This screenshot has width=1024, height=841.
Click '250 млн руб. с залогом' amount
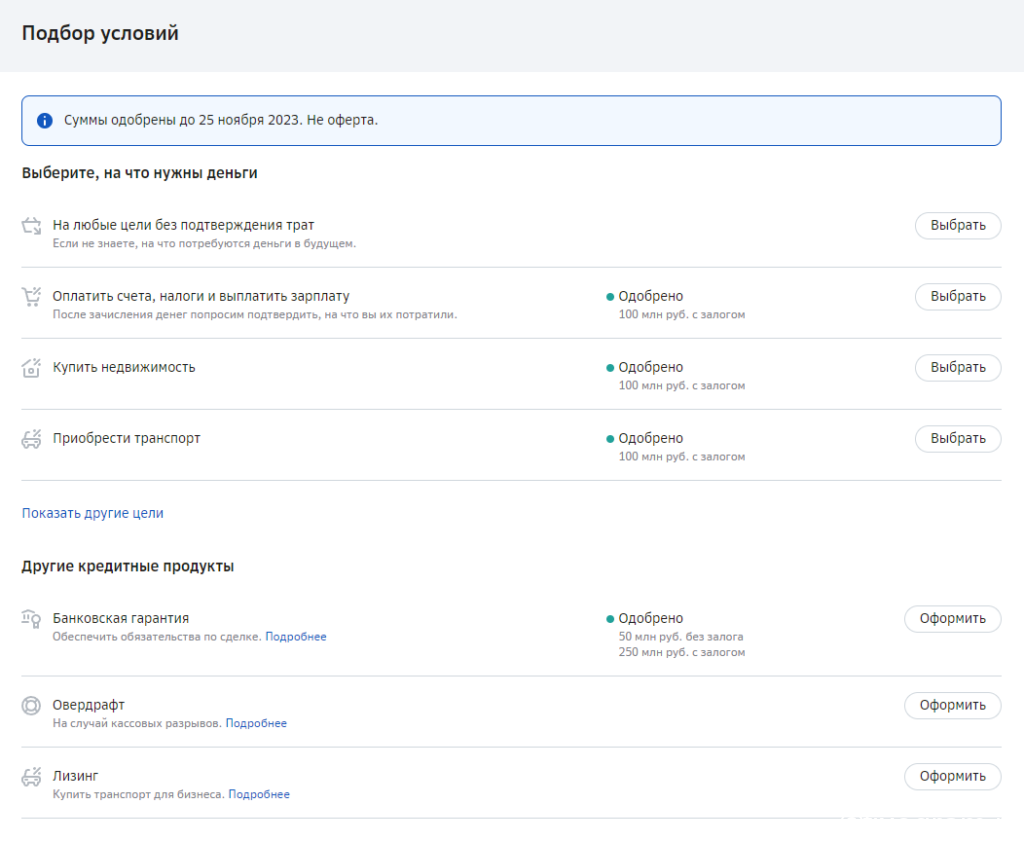682,652
